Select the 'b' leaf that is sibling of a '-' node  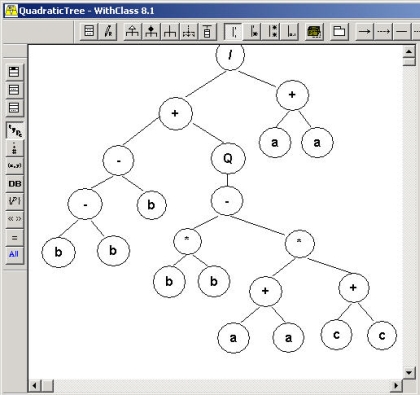(x=152, y=205)
